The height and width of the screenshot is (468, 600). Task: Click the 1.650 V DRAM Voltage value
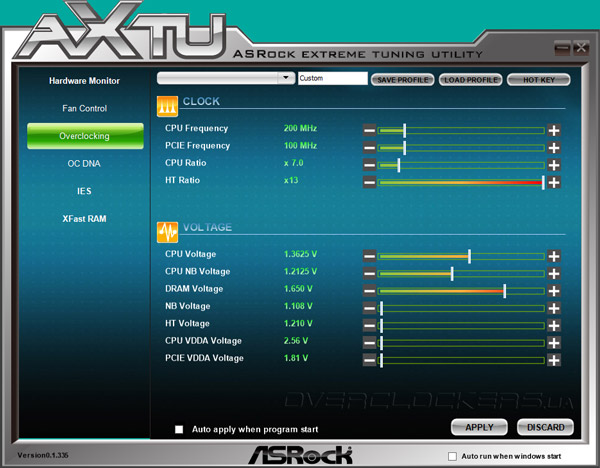click(298, 289)
